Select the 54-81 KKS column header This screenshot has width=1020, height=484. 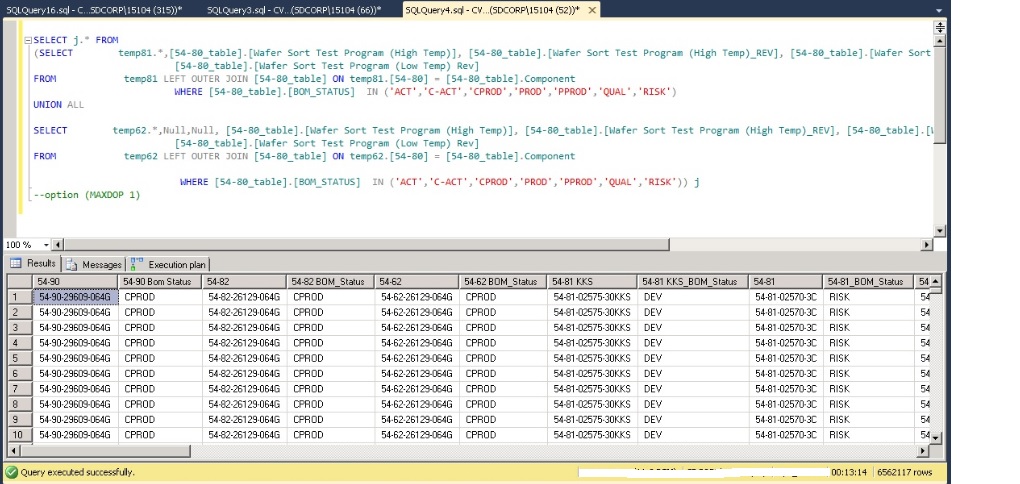[593, 282]
